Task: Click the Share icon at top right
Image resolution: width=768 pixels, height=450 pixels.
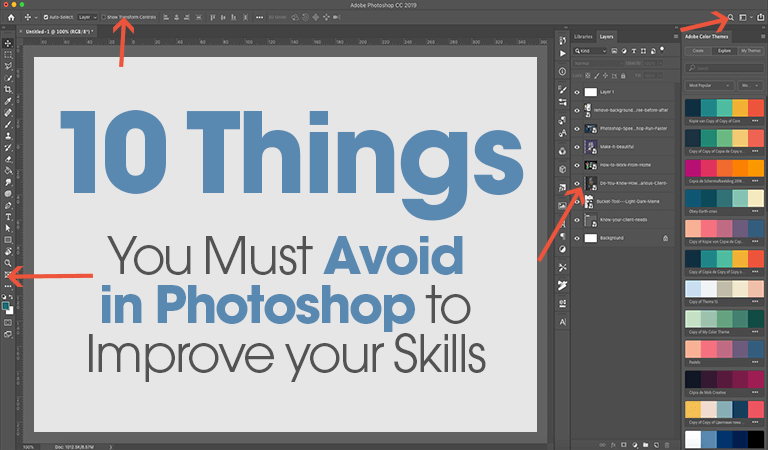Action: (x=761, y=17)
